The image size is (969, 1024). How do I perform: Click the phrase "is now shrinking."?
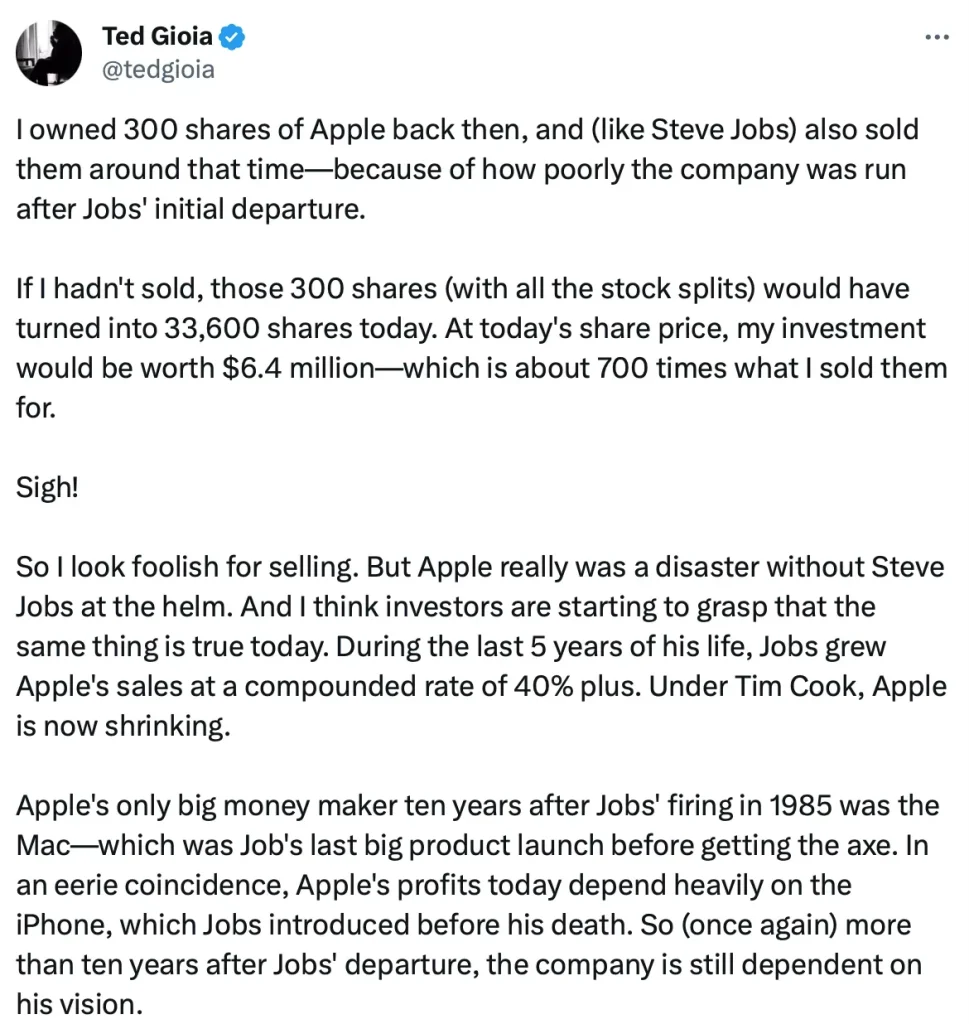(122, 725)
